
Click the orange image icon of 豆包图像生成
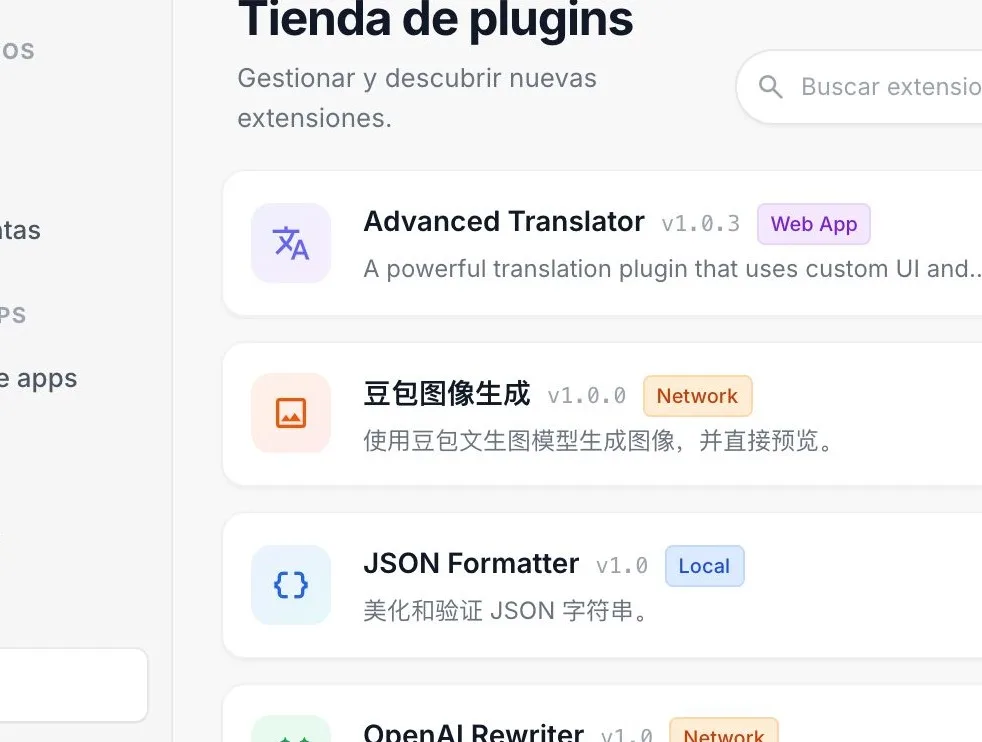pyautogui.click(x=291, y=413)
